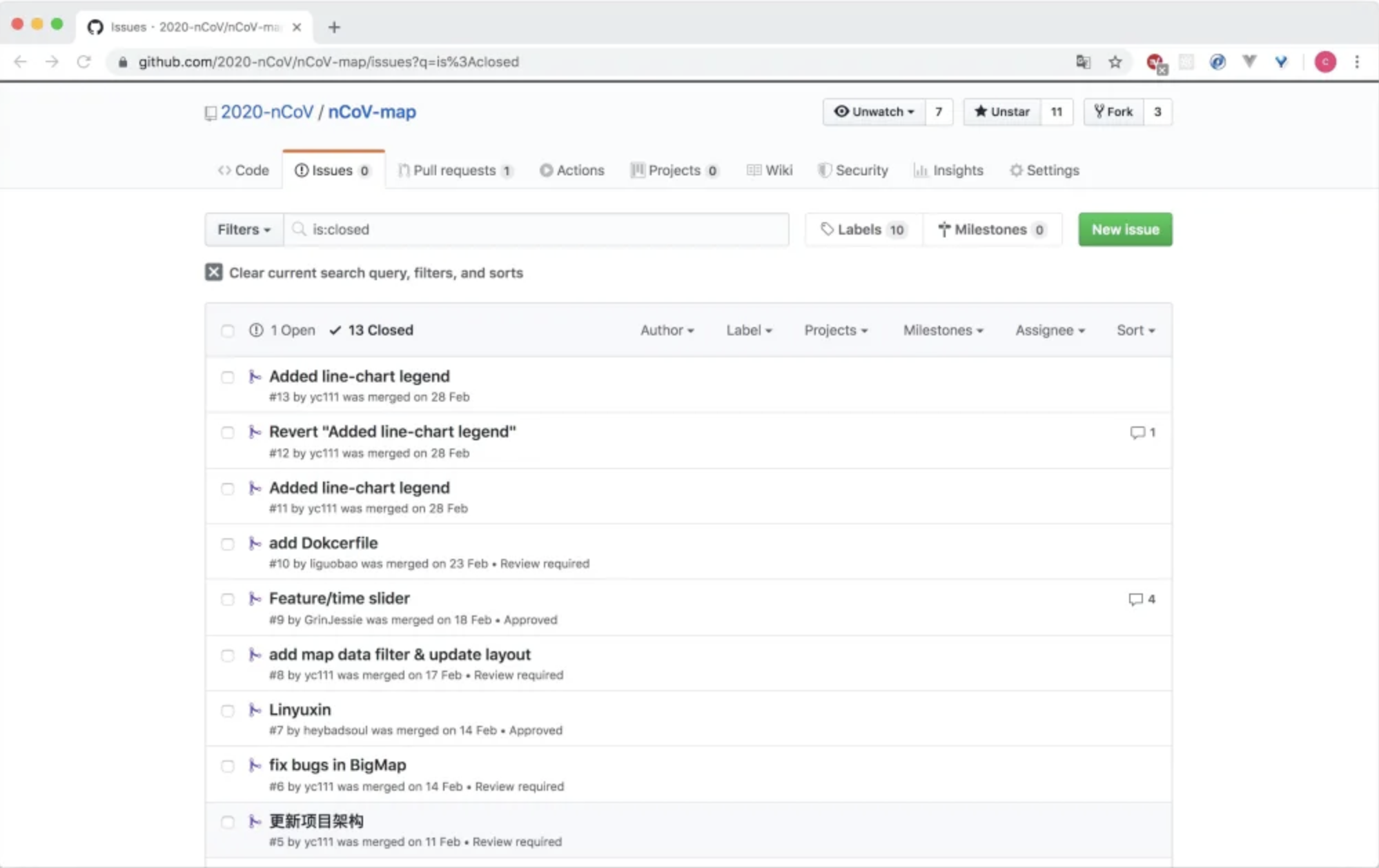Expand the Author filter dropdown
1379x868 pixels.
pos(667,330)
